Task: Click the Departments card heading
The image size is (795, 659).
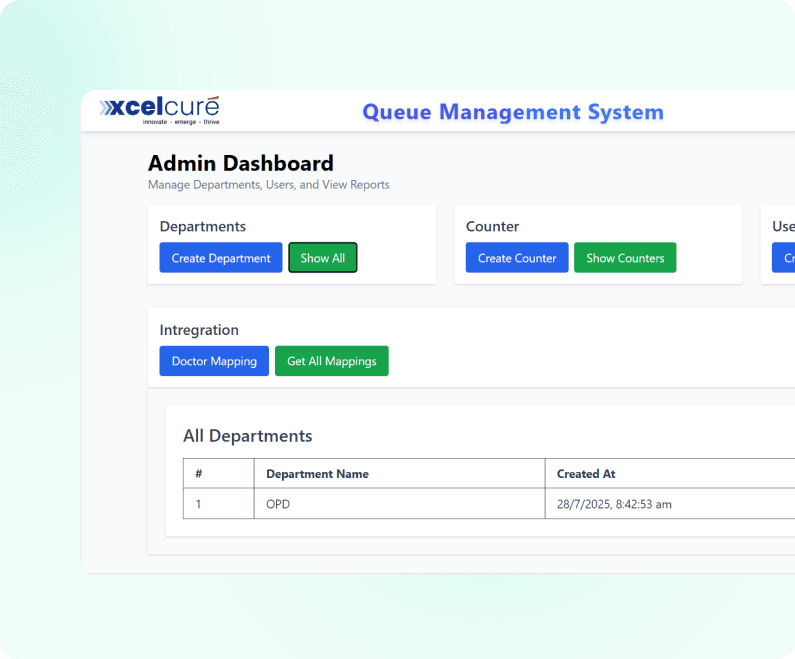Action: tap(203, 226)
